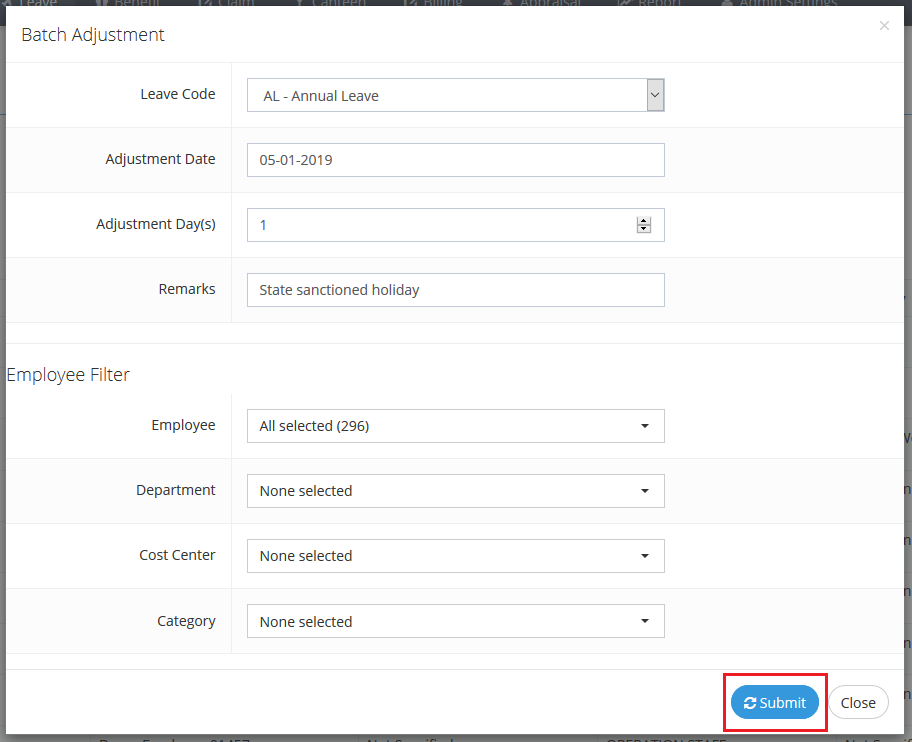Open the Cost Center dropdown

coord(455,556)
